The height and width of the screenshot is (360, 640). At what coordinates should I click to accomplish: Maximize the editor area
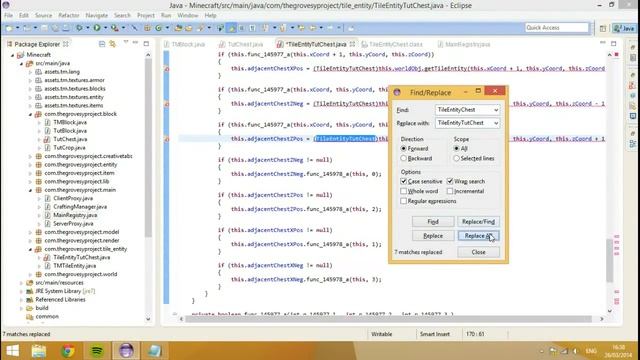coord(613,43)
